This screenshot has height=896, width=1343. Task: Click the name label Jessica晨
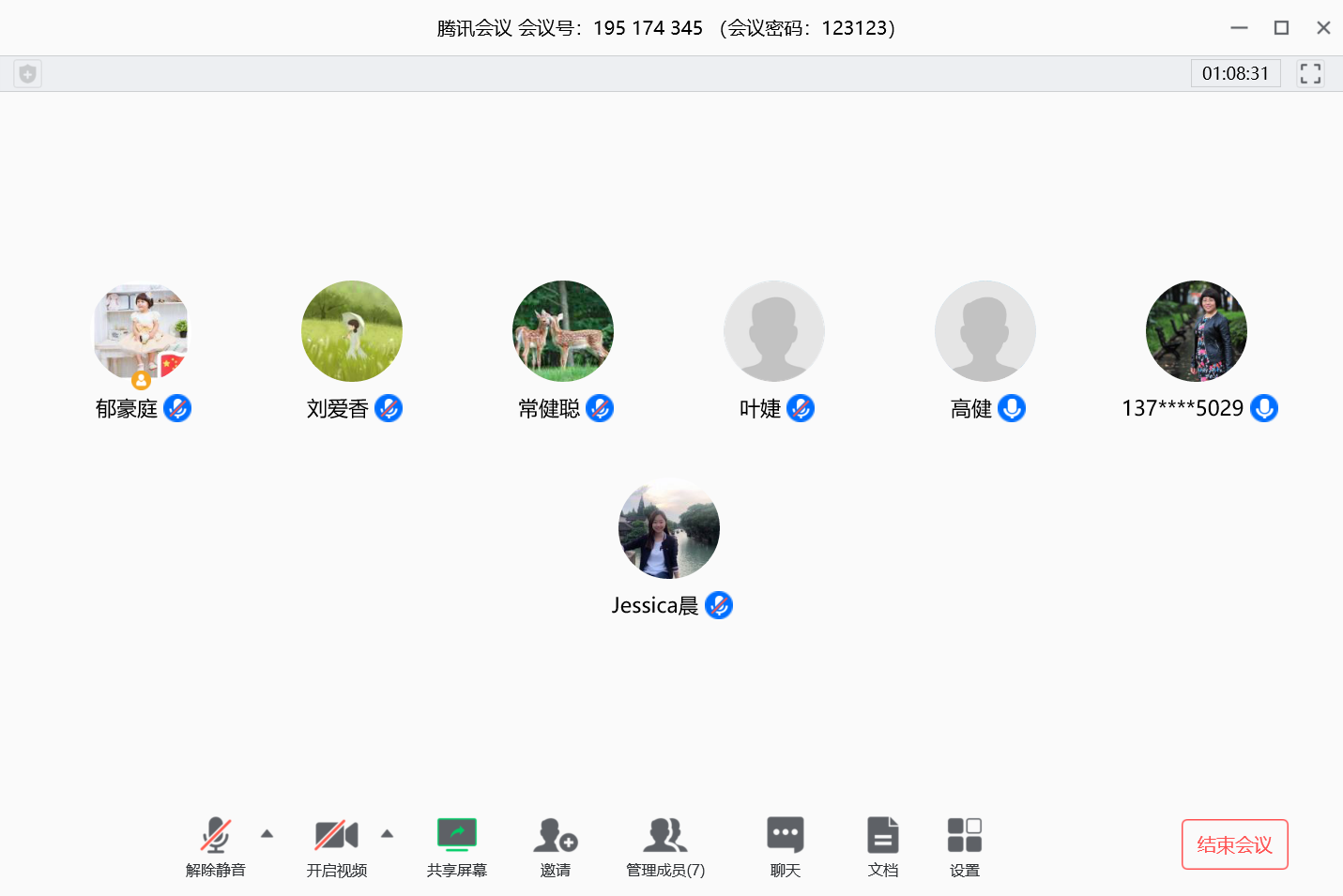655,606
